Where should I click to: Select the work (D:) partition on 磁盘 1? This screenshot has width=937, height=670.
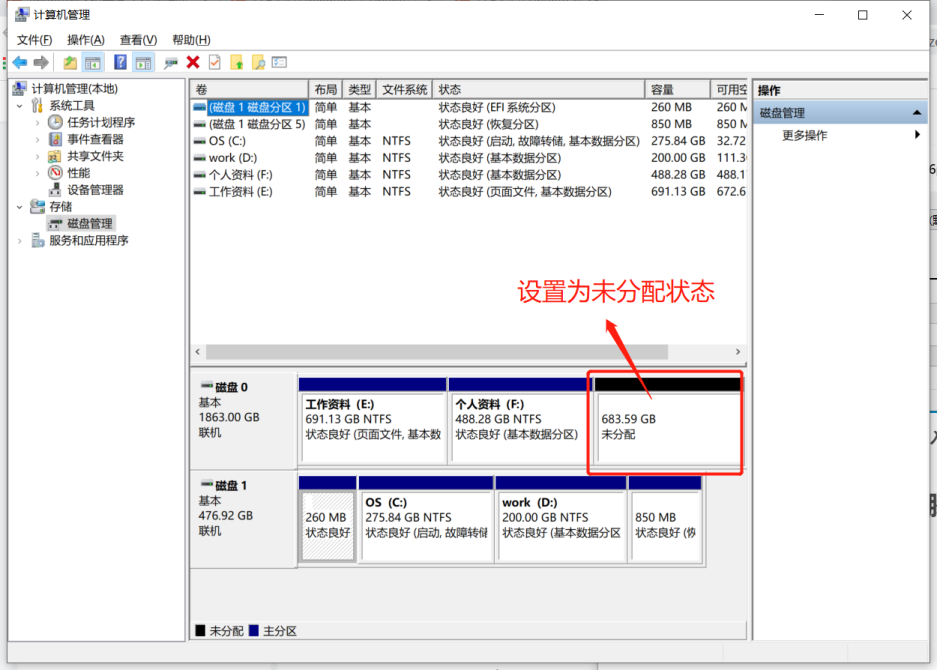[561, 519]
